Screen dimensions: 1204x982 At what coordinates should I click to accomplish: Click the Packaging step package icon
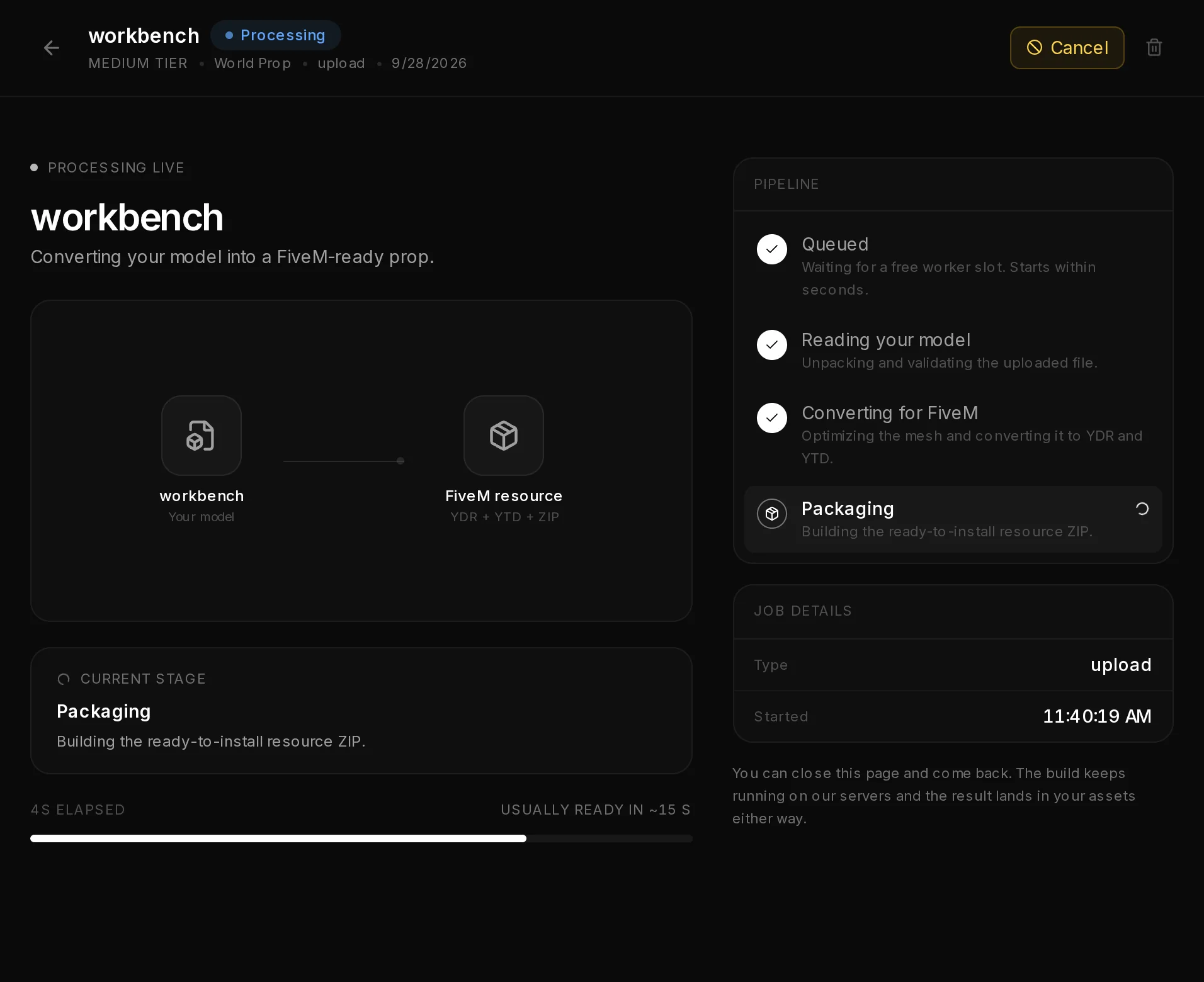click(x=771, y=514)
